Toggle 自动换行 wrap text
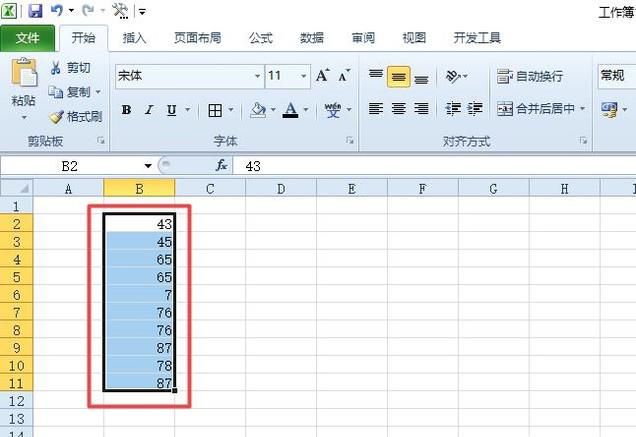 click(530, 76)
